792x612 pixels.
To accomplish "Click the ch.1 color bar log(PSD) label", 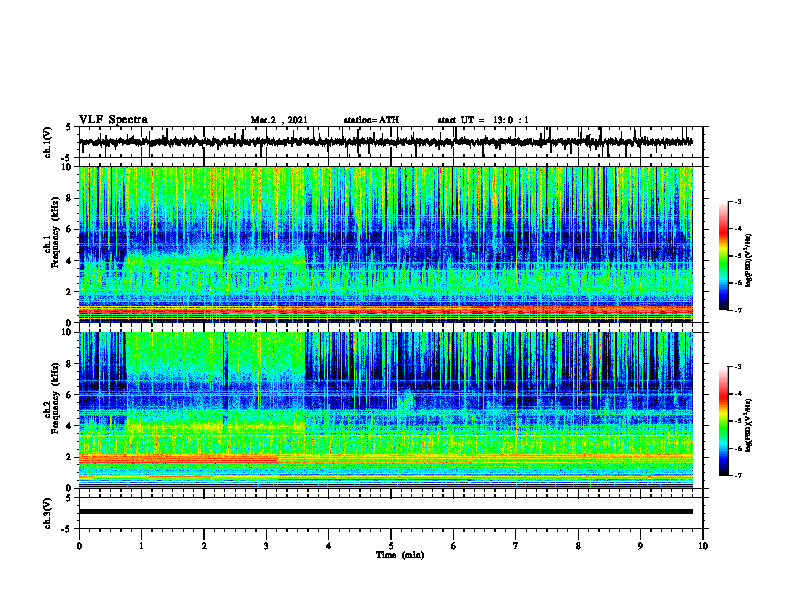I will [749, 261].
